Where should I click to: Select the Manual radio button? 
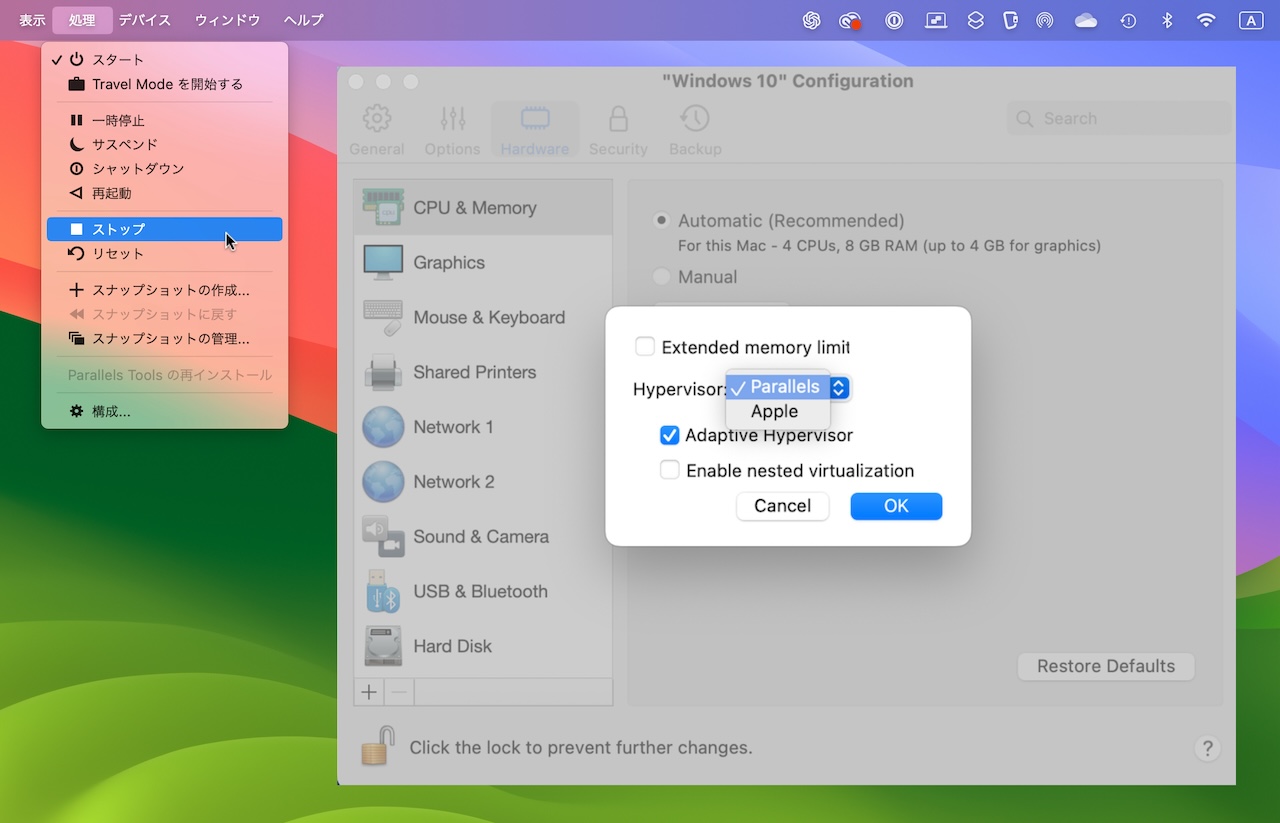[661, 277]
